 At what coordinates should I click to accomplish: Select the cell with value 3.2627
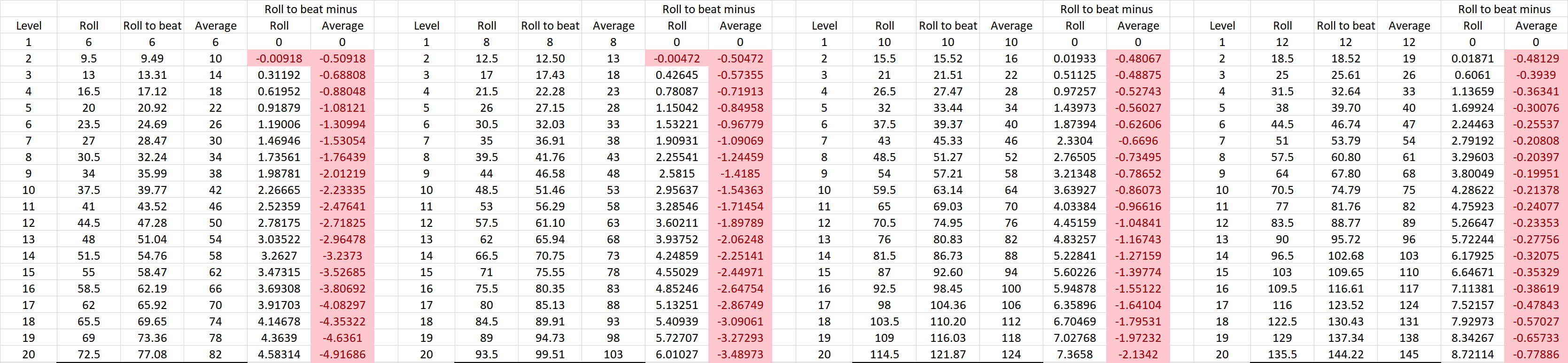[279, 255]
